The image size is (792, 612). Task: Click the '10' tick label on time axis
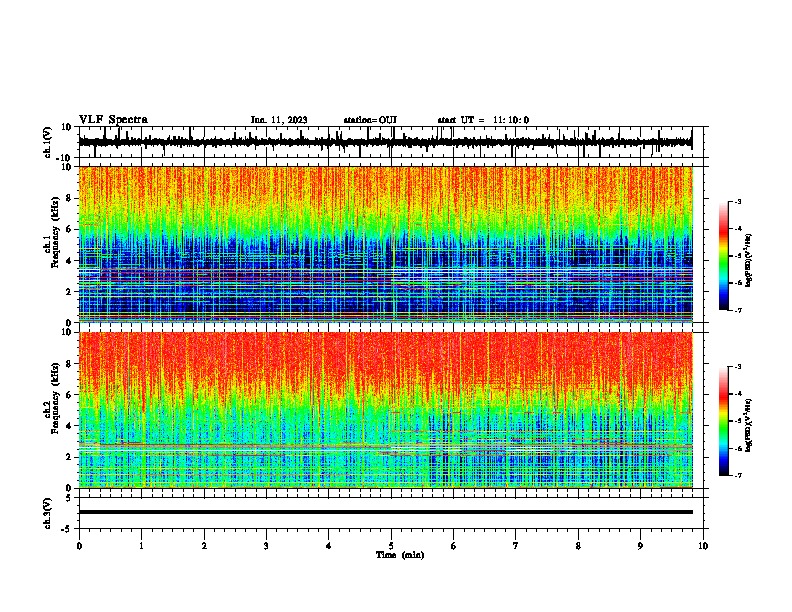703,546
